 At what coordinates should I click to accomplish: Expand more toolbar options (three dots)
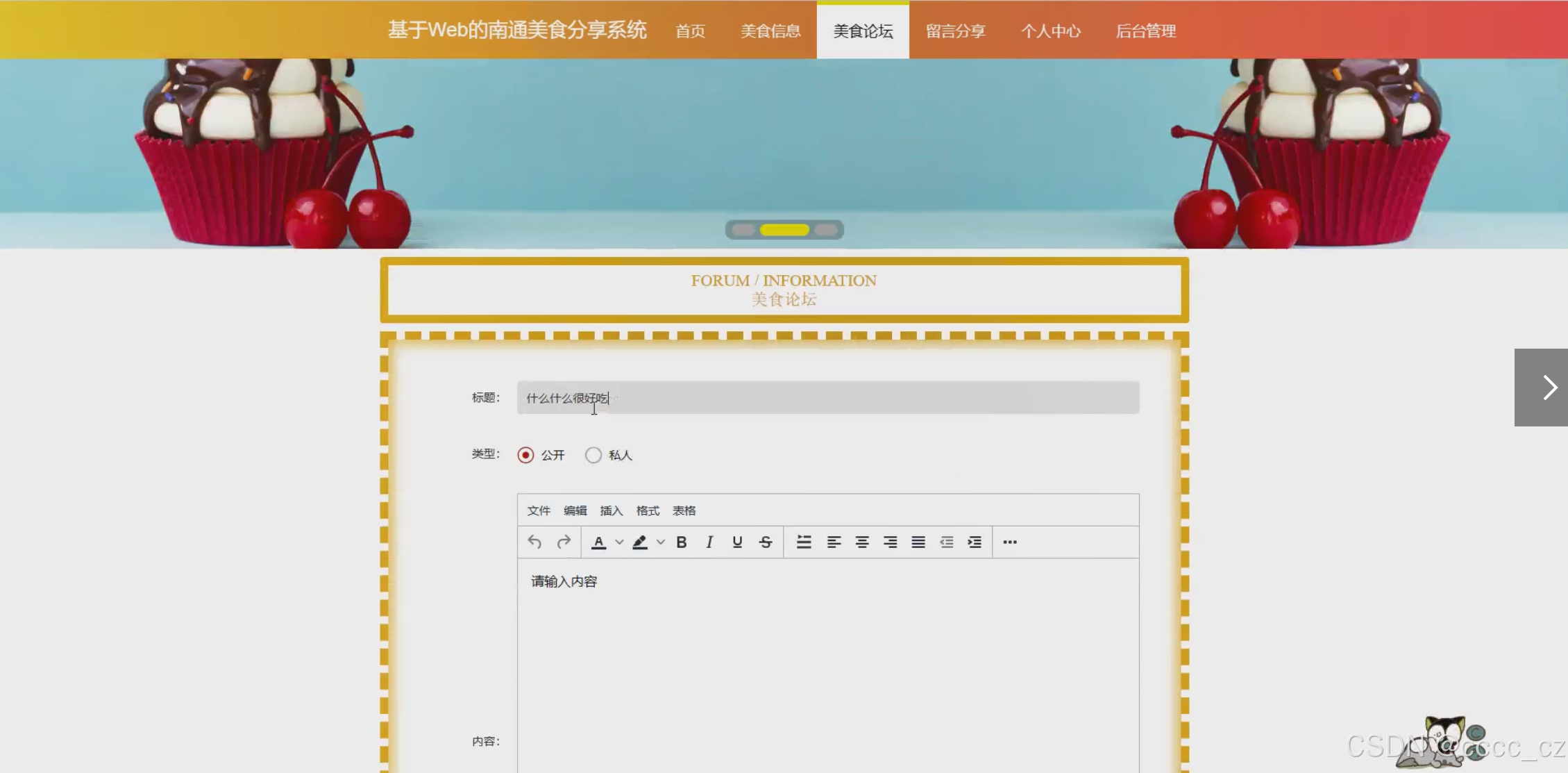point(1010,542)
